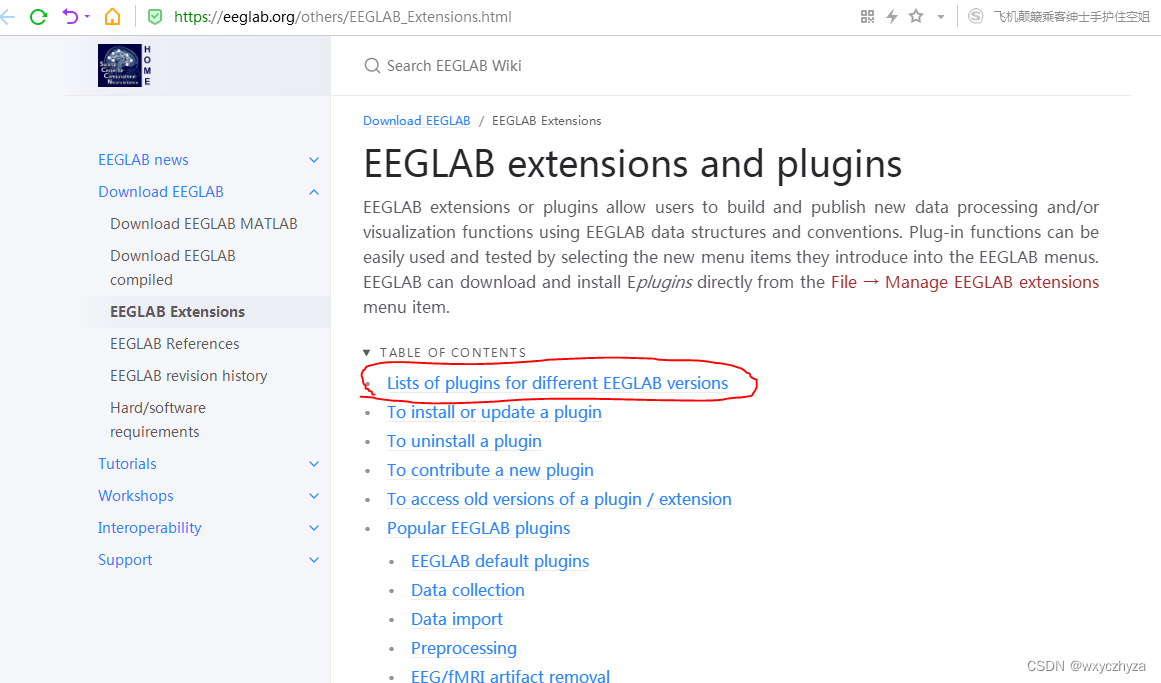
Task: Expand the Interoperability chevron
Action: click(x=314, y=527)
